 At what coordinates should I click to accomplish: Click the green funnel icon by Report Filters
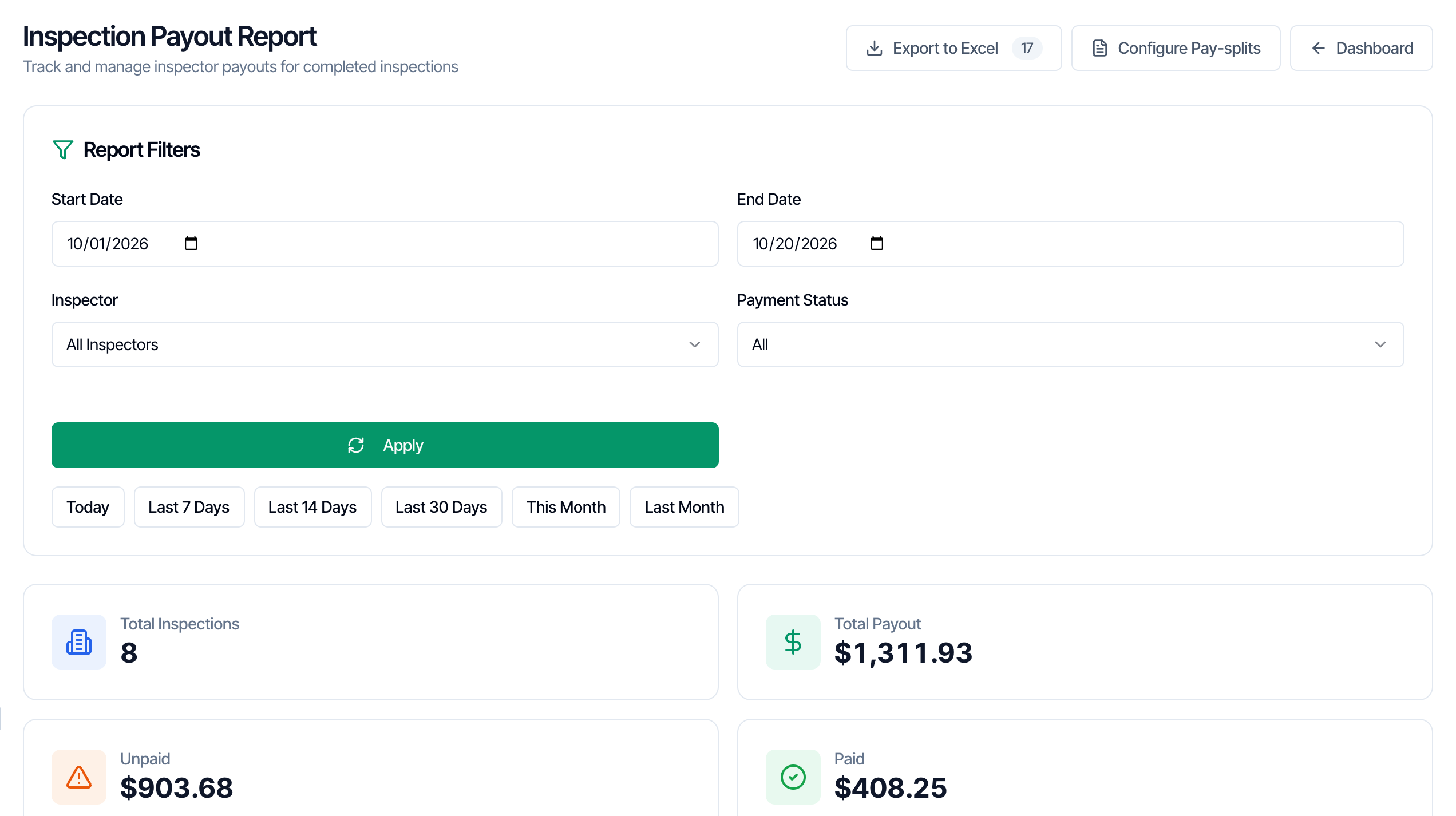62,150
